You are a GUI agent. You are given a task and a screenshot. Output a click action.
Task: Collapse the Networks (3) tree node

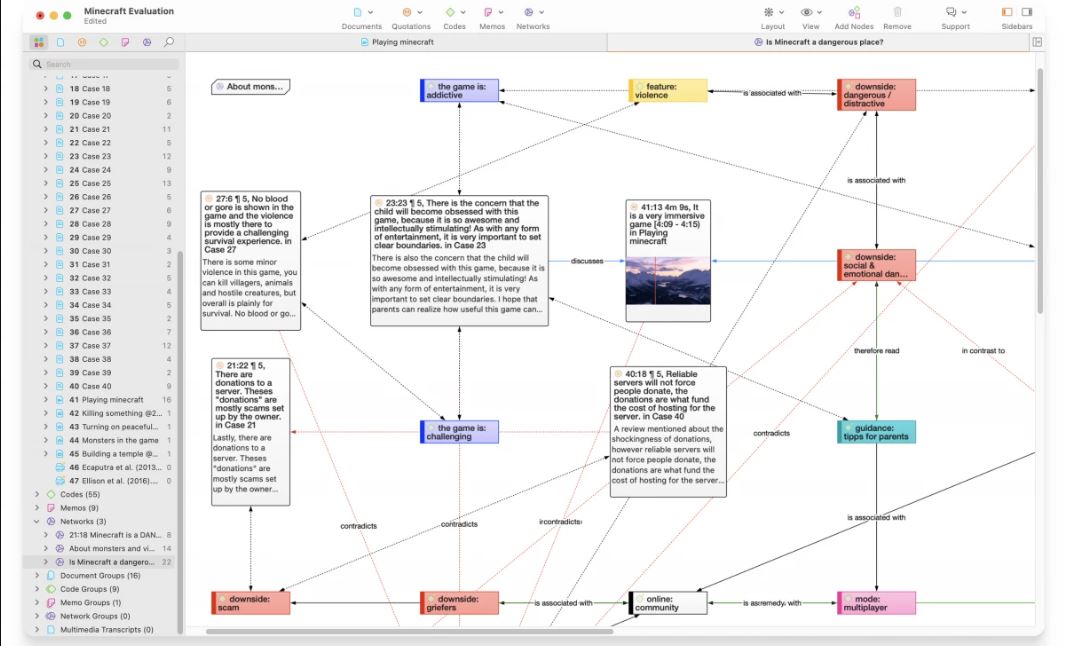pos(37,522)
